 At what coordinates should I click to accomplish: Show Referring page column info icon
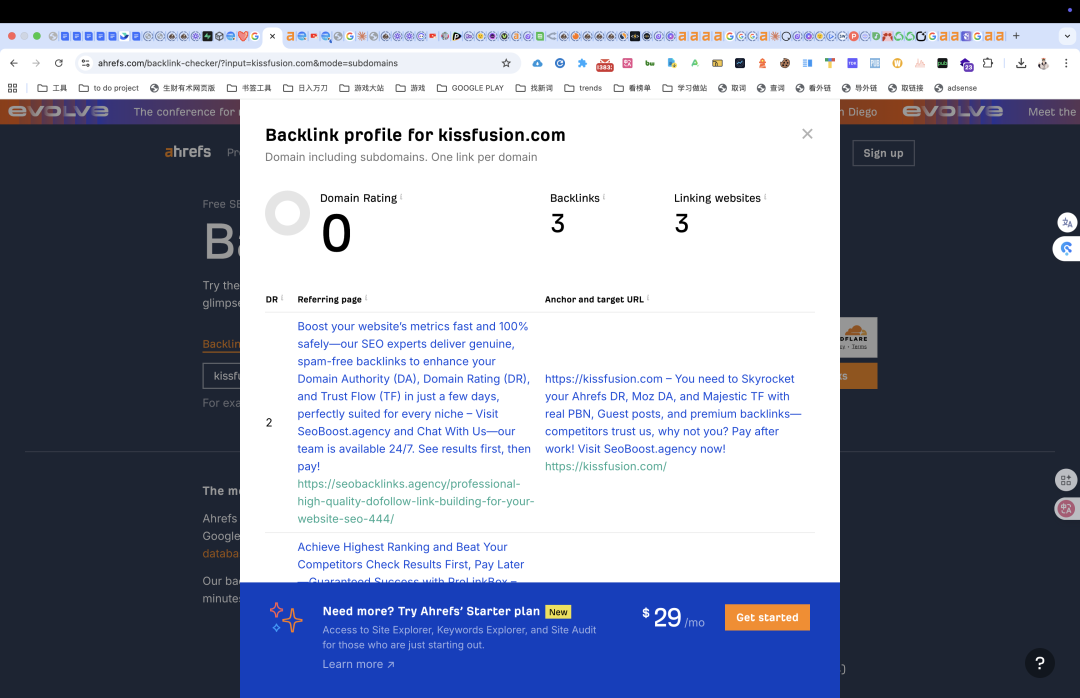coord(366,298)
